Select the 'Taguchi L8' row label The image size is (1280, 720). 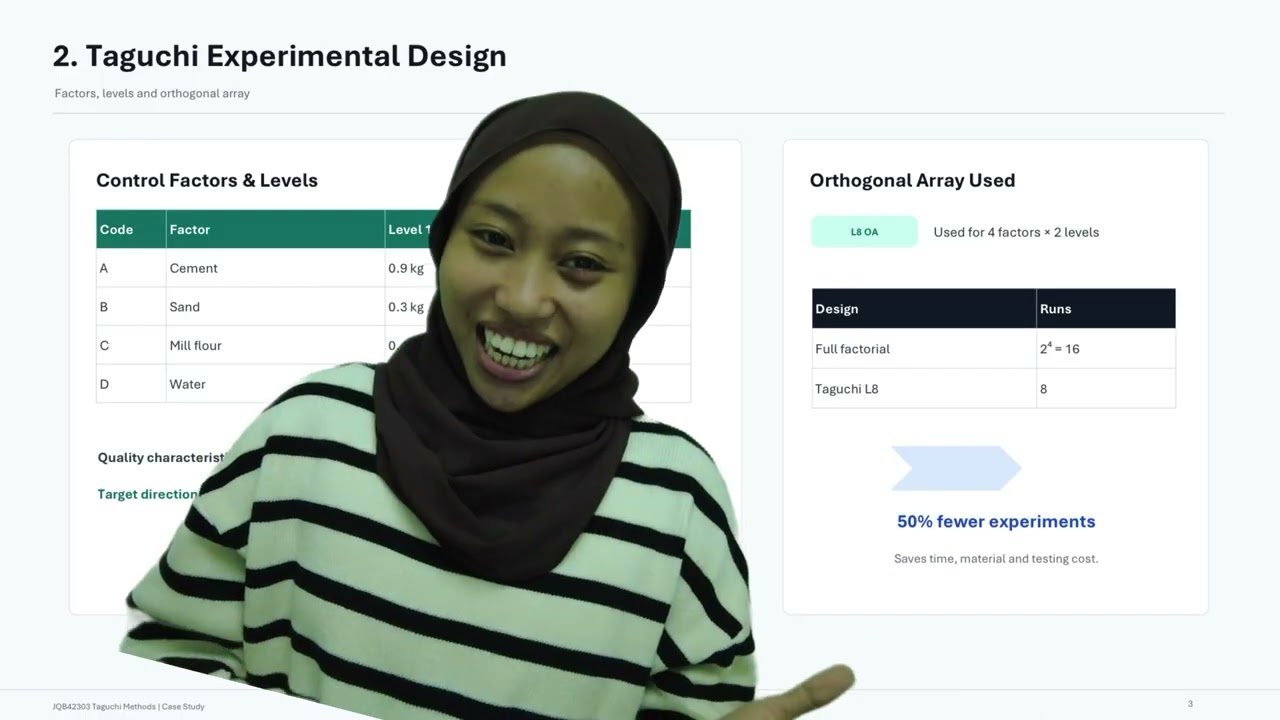pyautogui.click(x=847, y=389)
